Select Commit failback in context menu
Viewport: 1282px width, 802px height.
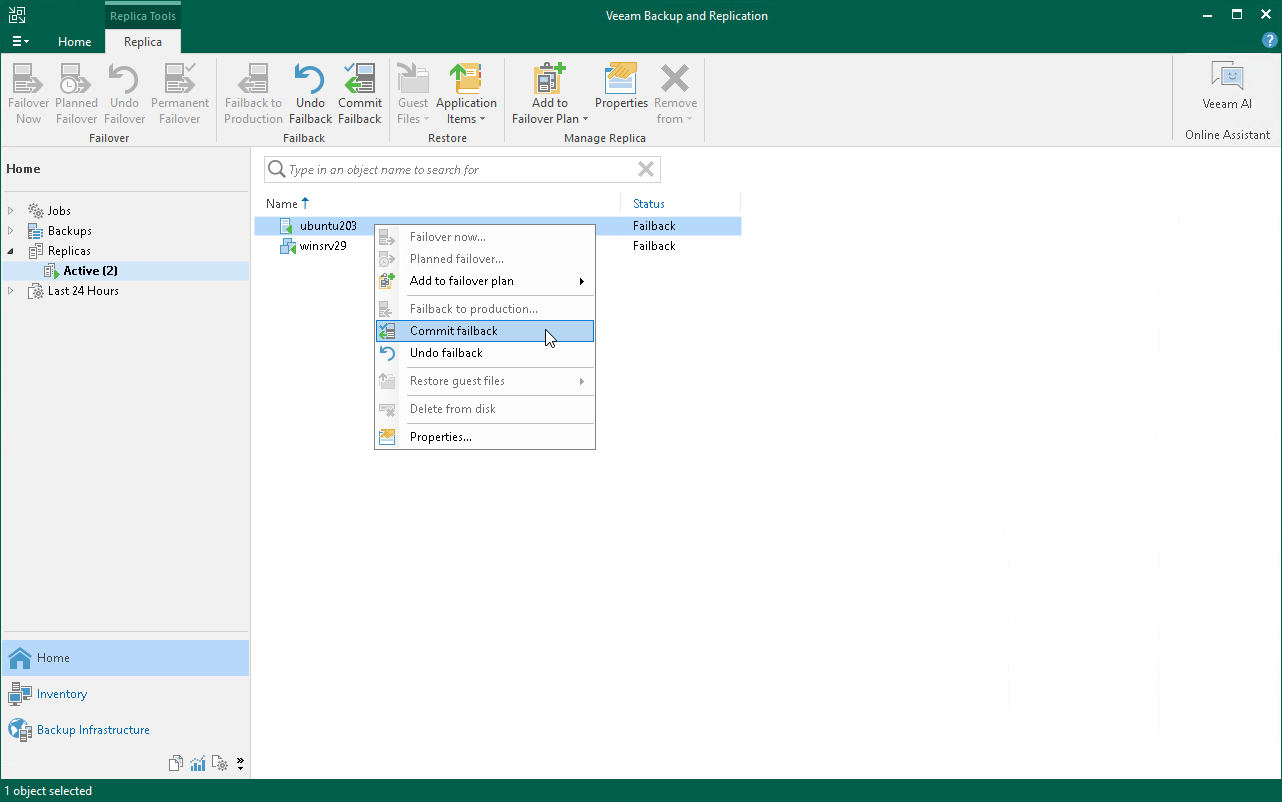point(454,331)
